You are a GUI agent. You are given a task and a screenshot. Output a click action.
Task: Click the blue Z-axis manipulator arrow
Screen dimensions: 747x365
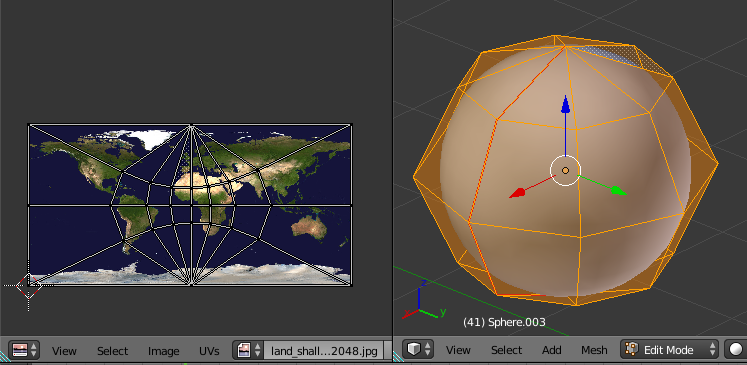[565, 104]
